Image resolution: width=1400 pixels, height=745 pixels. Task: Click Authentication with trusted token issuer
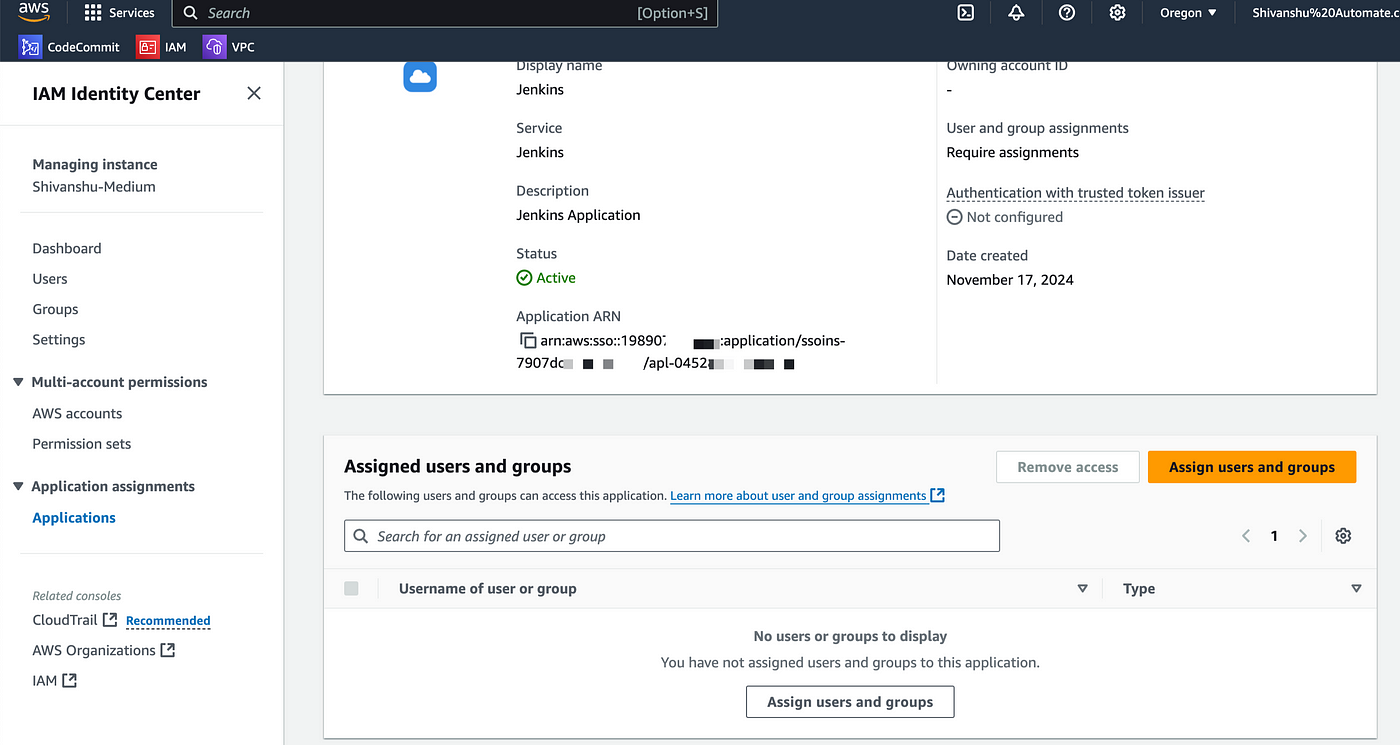1075,193
